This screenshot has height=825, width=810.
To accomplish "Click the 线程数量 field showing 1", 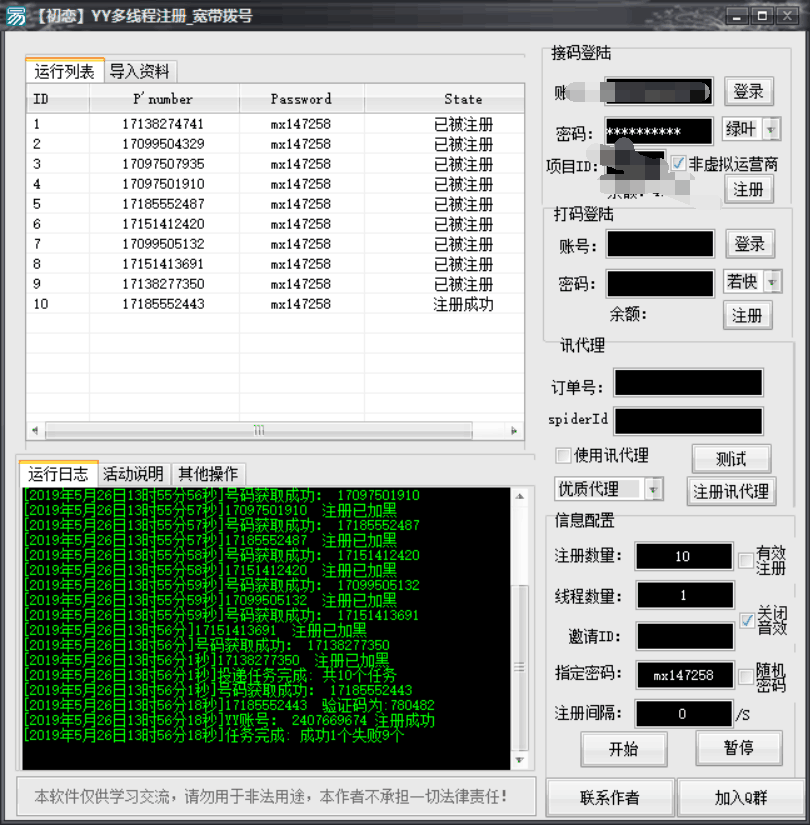I will [x=685, y=596].
